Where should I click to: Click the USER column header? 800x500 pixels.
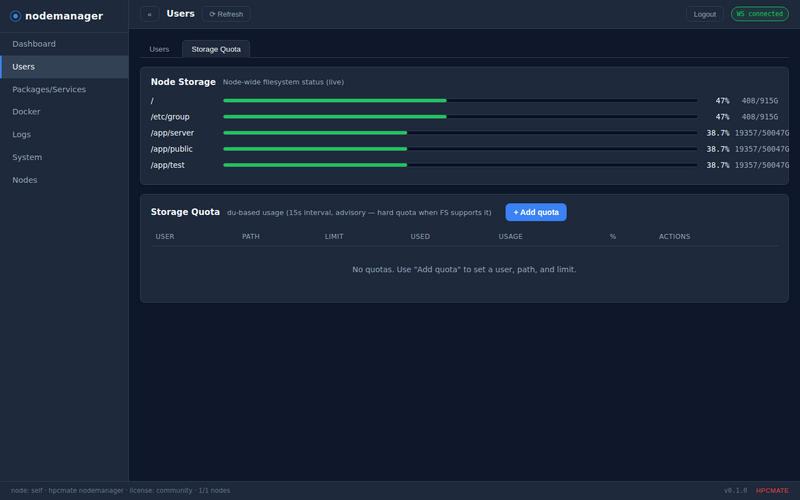tap(165, 237)
